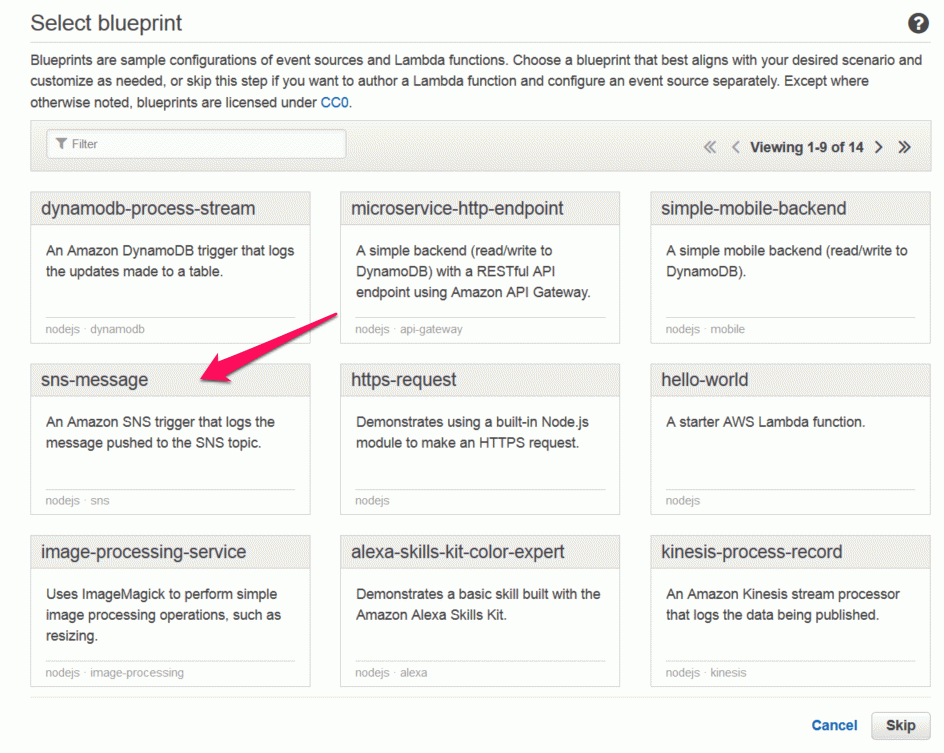Click the 'nodejs · kinesis' tags text
Viewport: 944px width, 753px height.
(x=706, y=672)
